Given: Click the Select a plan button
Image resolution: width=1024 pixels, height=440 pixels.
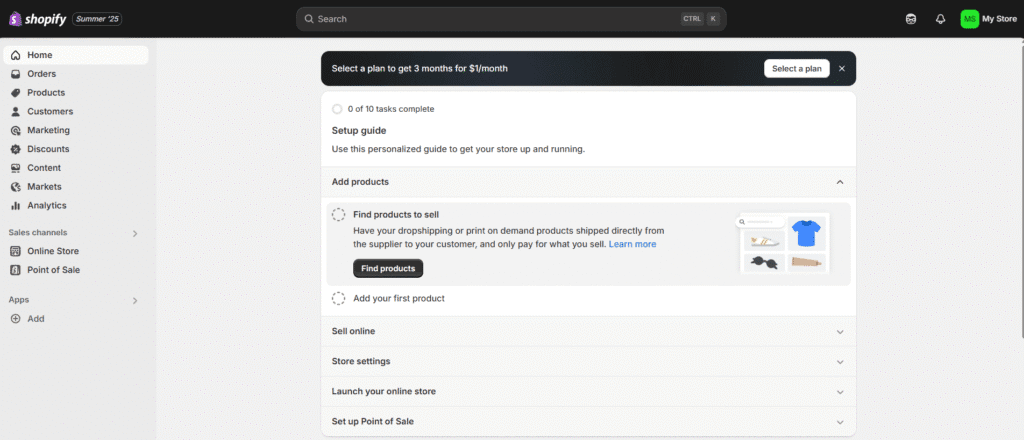Looking at the screenshot, I should click(x=797, y=69).
